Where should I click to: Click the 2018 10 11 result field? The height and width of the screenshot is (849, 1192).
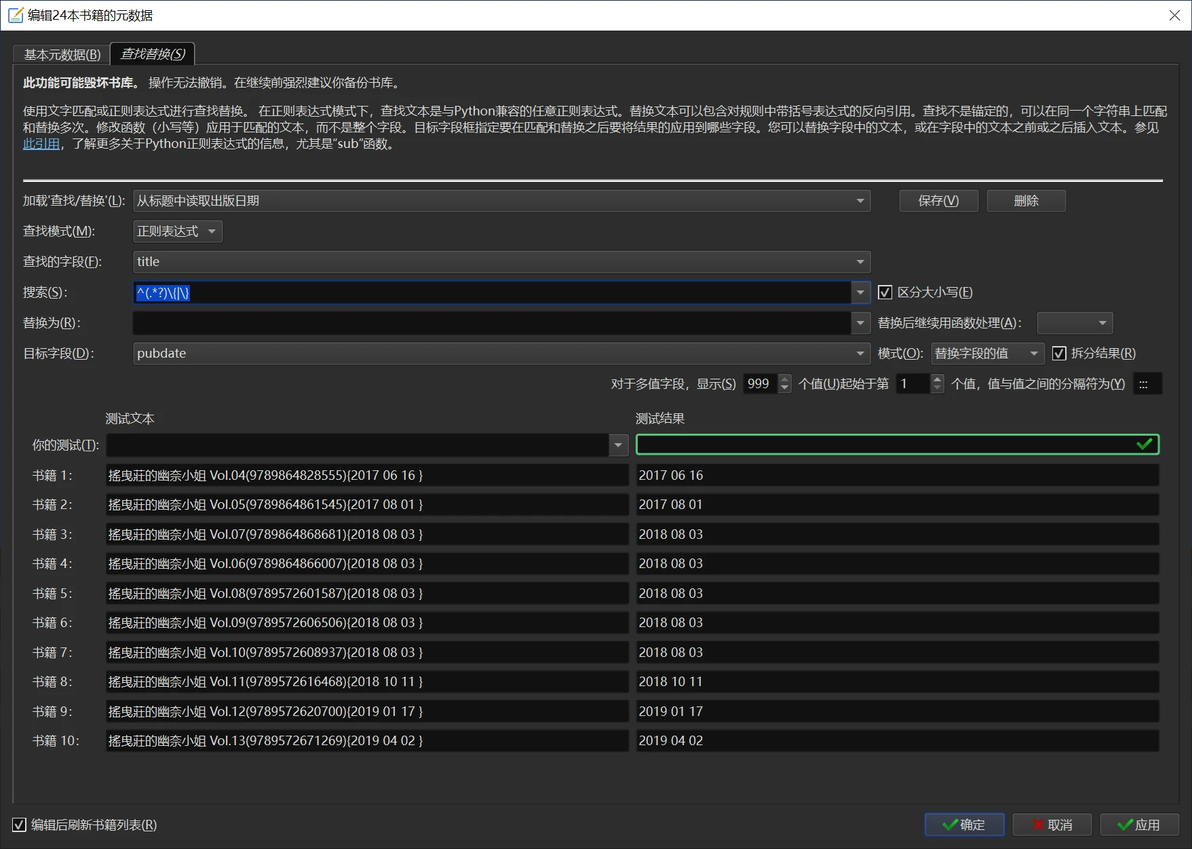tap(897, 682)
